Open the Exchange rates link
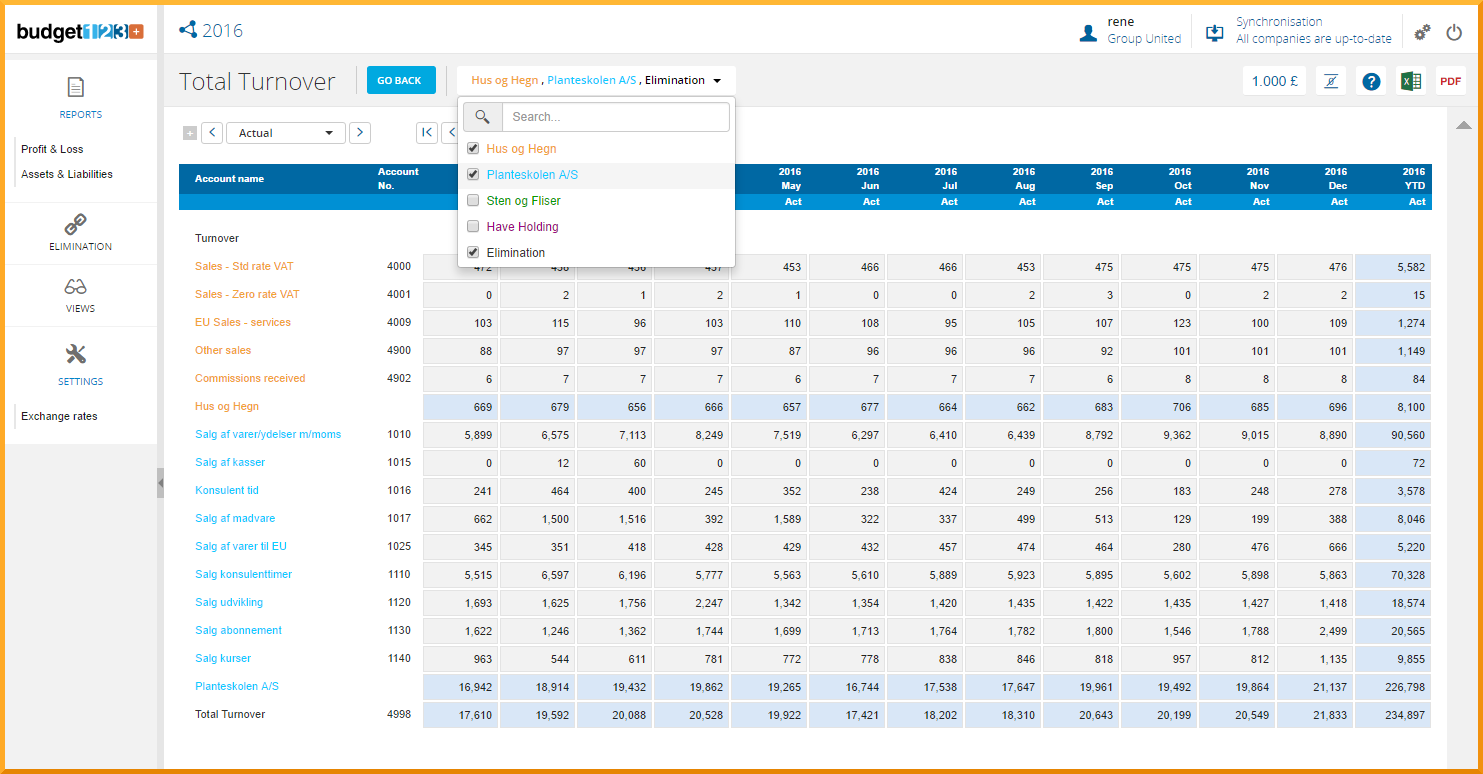The width and height of the screenshot is (1483, 774). (59, 416)
